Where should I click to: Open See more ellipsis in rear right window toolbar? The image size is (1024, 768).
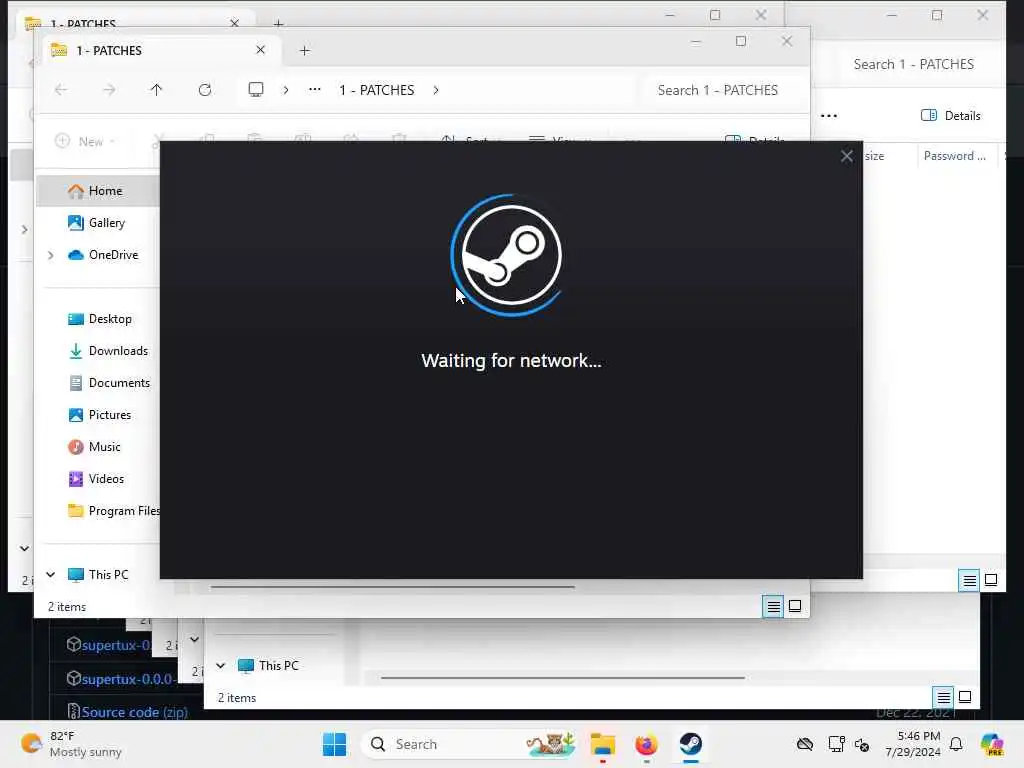pyautogui.click(x=829, y=116)
